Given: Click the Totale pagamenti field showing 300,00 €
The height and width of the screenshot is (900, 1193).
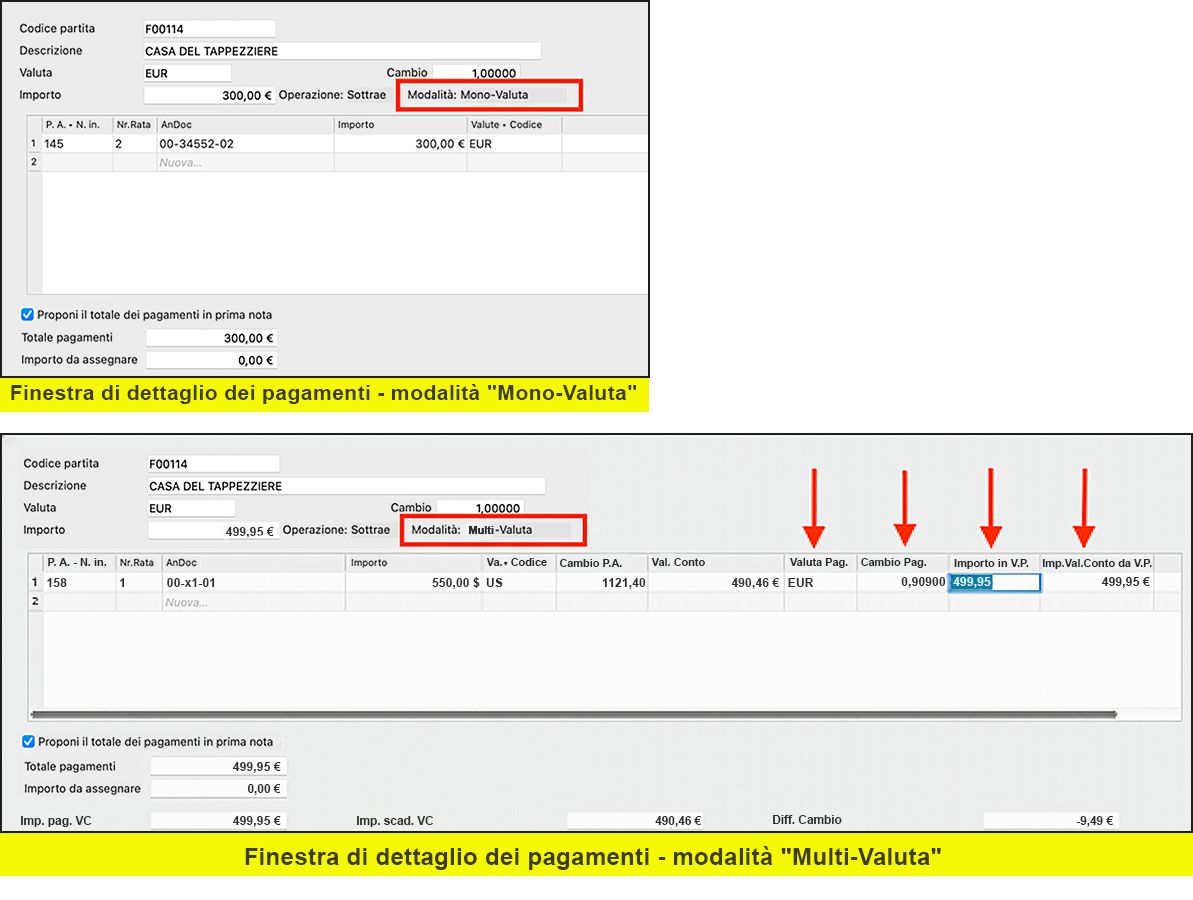Looking at the screenshot, I should [211, 338].
